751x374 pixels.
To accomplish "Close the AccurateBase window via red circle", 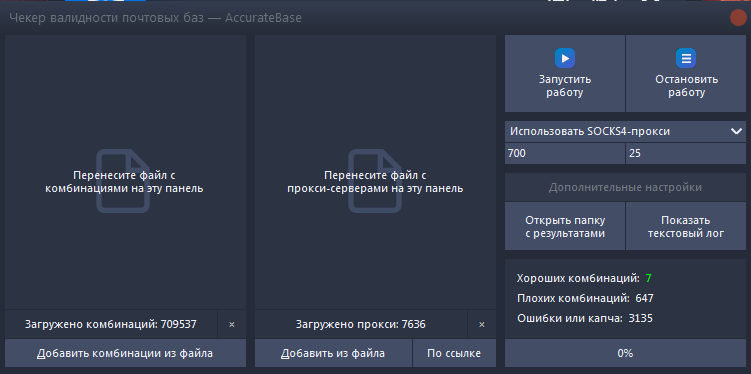I will click(738, 18).
